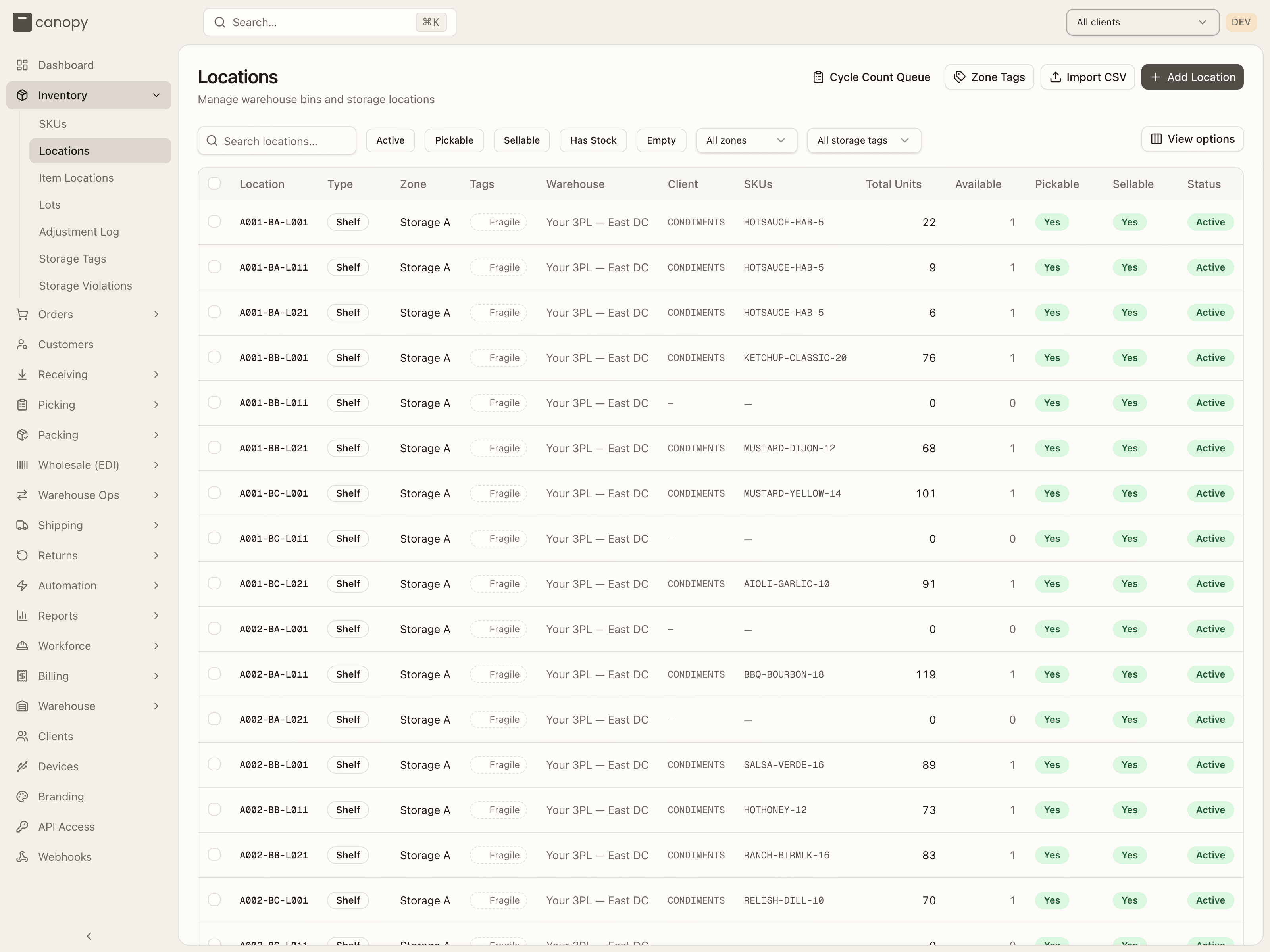Click the Customers person icon
Viewport: 1270px width, 952px height.
click(22, 344)
